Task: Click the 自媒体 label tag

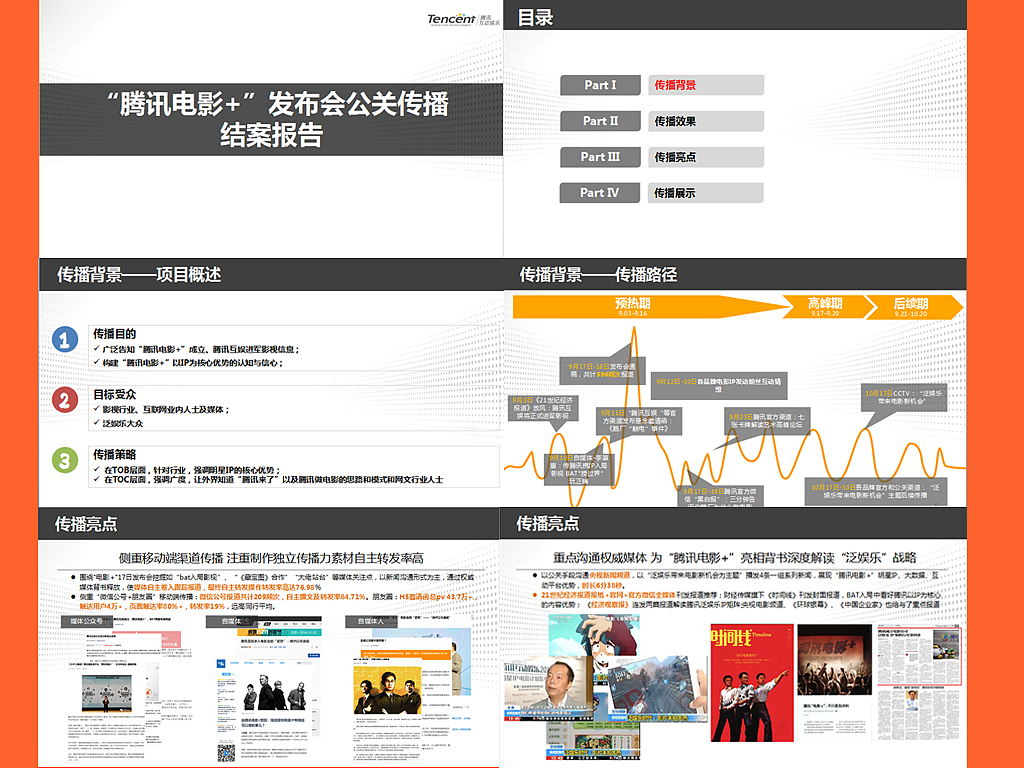Action: (232, 621)
